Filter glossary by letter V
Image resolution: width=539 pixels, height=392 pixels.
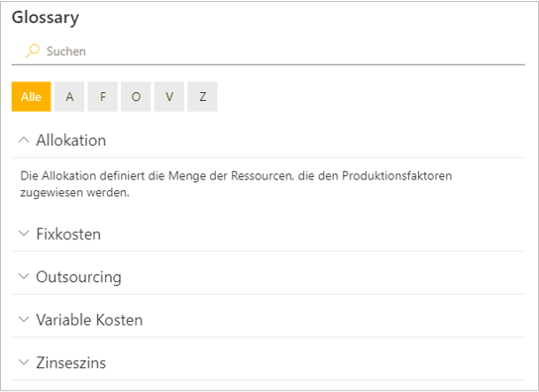(x=169, y=97)
